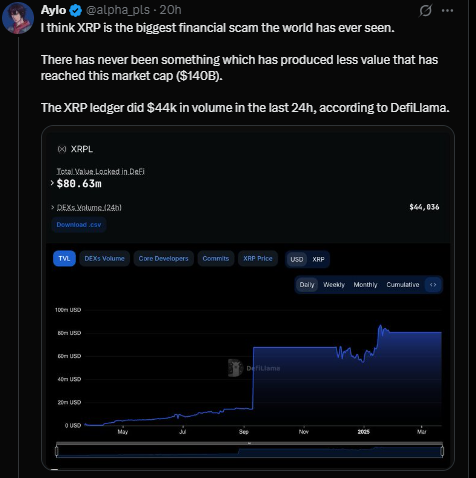Expand the Total Value Locked chevron
This screenshot has height=478, width=476.
tap(52, 183)
